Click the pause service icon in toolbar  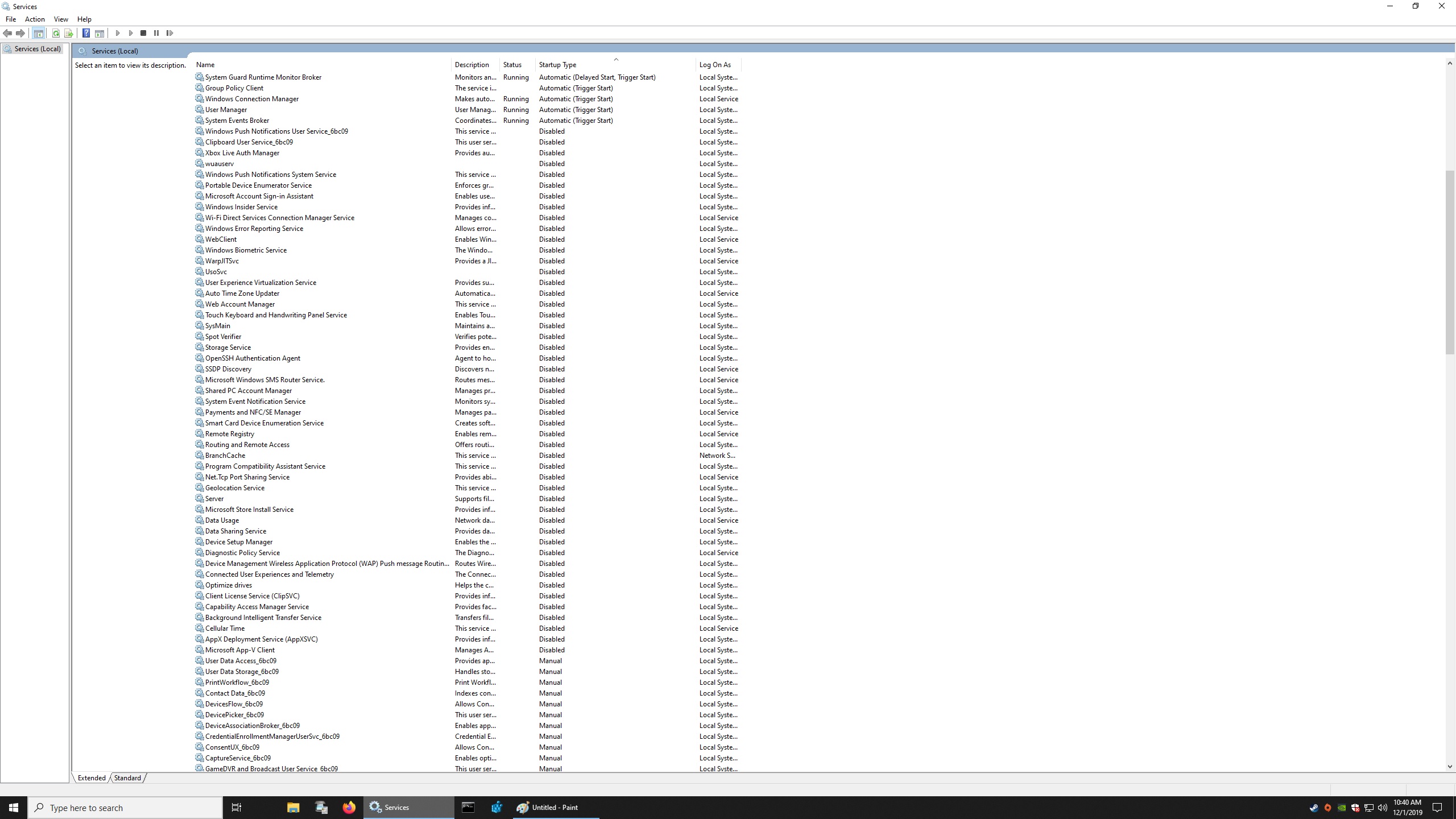pos(157,33)
